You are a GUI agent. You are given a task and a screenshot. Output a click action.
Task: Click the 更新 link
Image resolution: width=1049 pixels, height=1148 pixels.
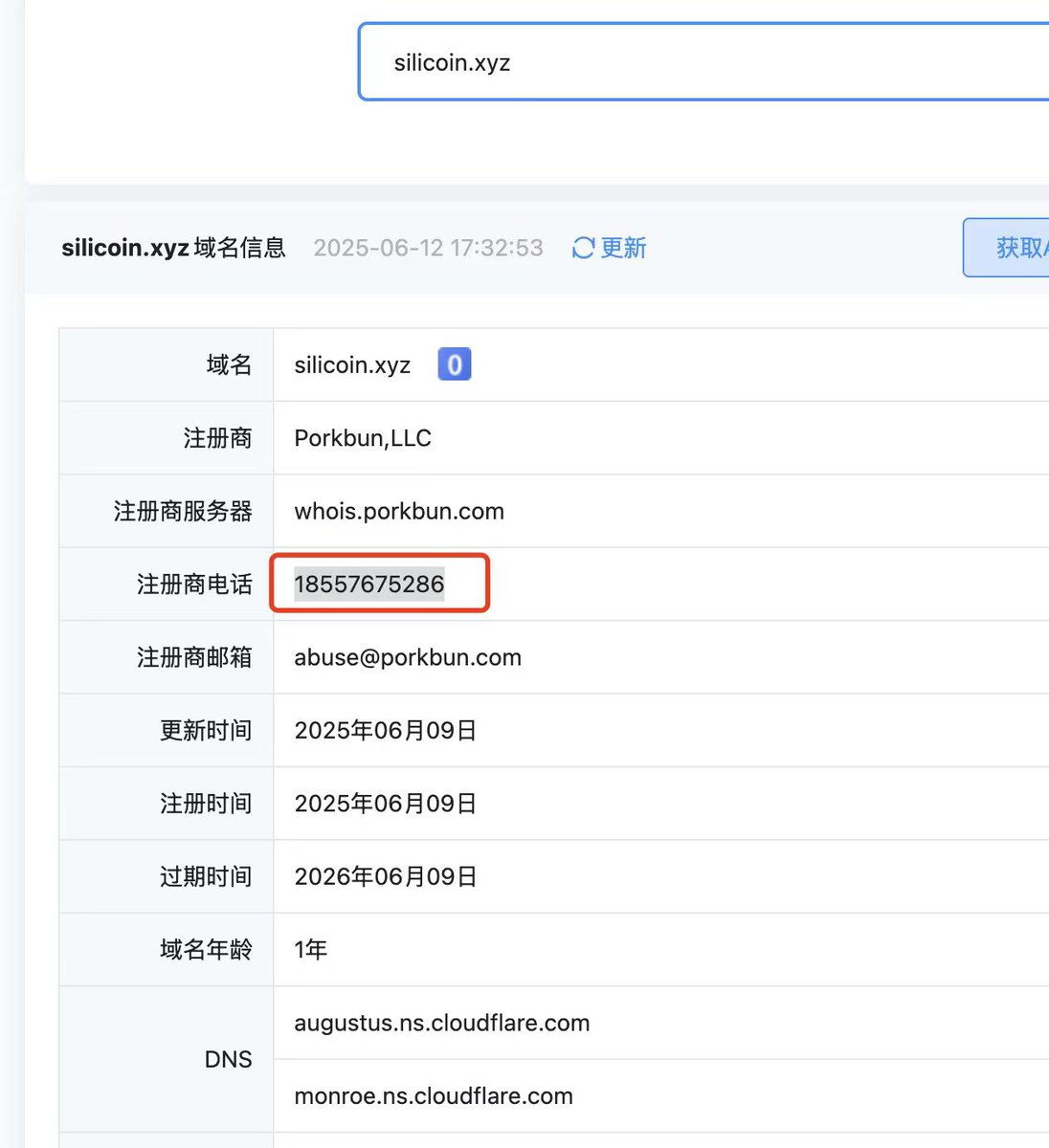click(623, 248)
